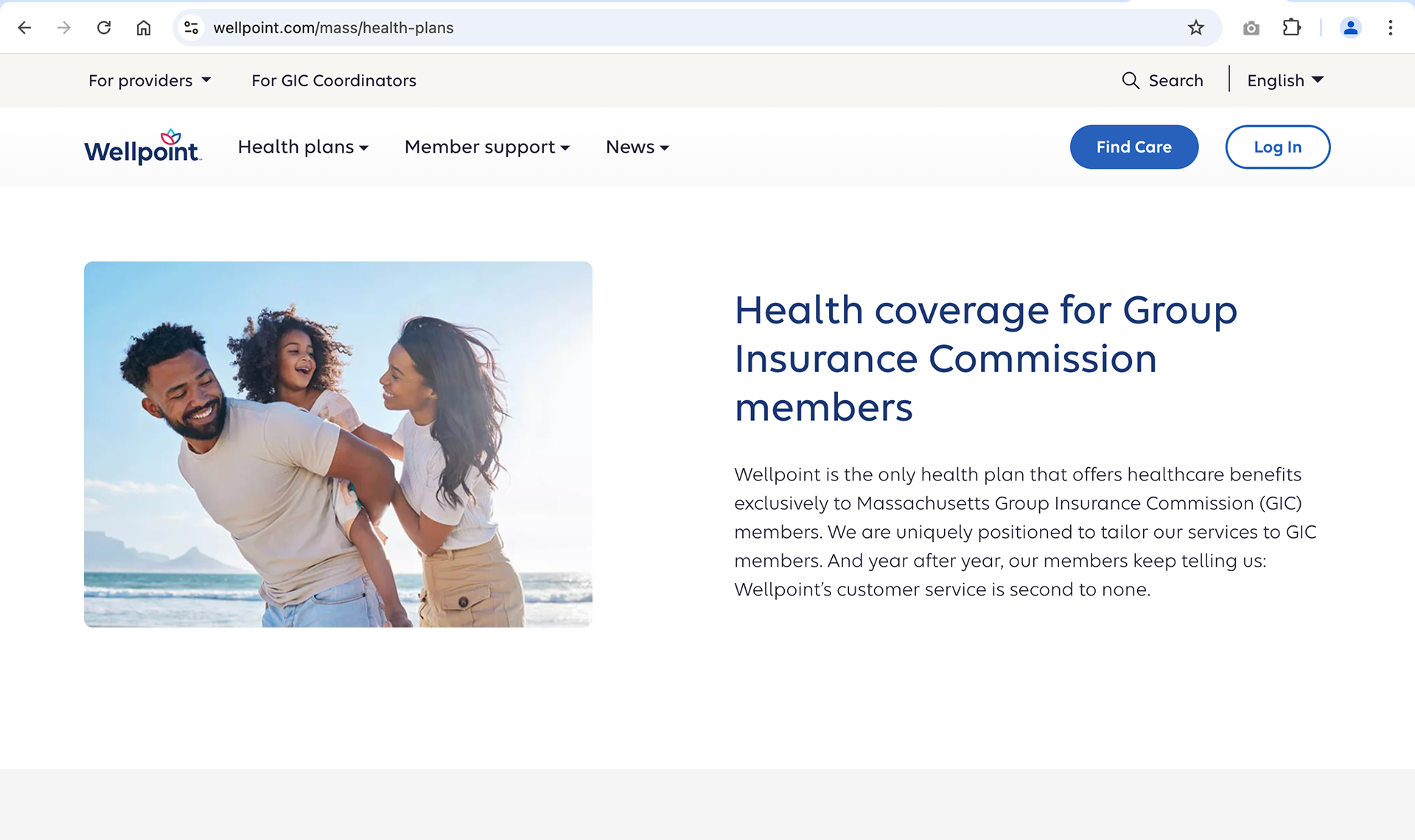Open Chrome three-dot menu
The image size is (1415, 840).
click(x=1390, y=28)
